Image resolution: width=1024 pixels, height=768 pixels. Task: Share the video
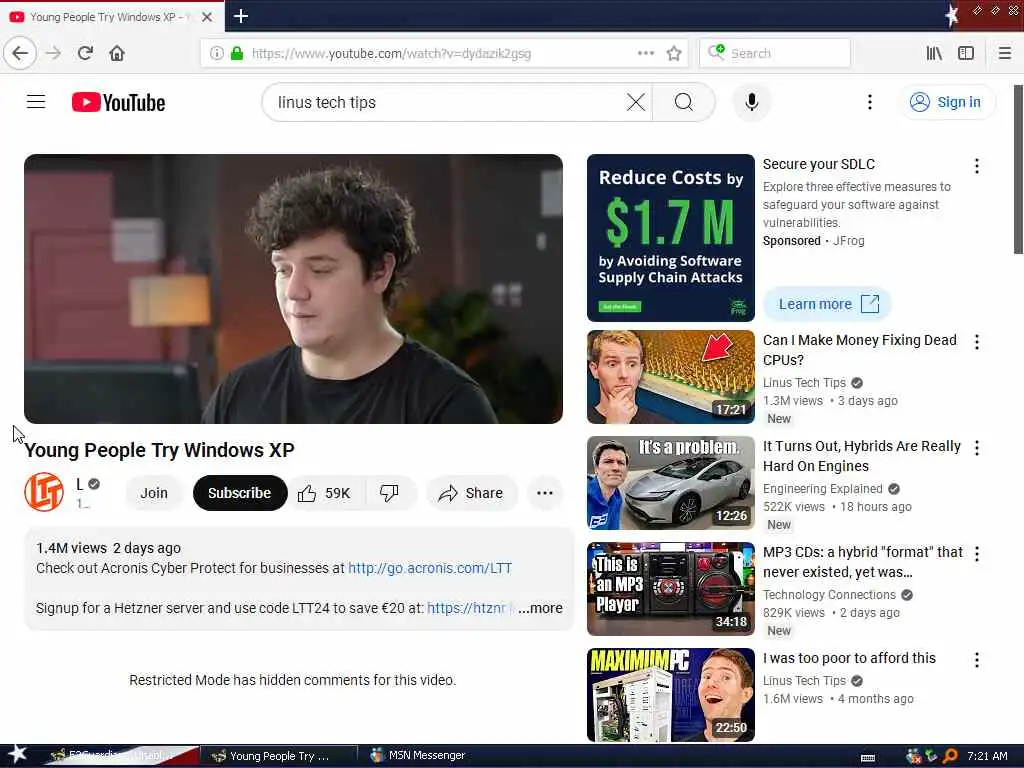471,493
